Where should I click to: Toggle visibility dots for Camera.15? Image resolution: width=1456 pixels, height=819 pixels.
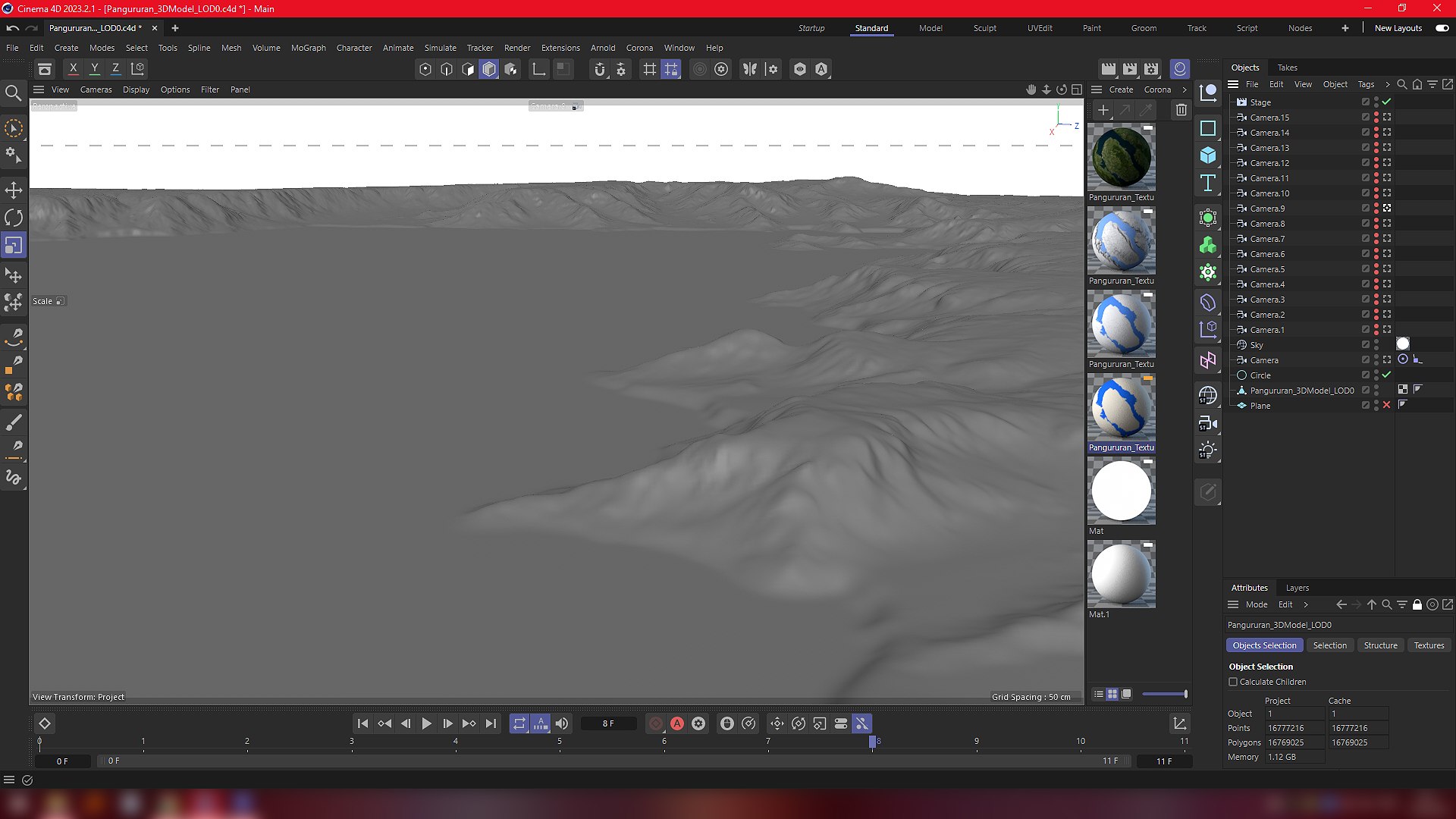pyautogui.click(x=1376, y=118)
